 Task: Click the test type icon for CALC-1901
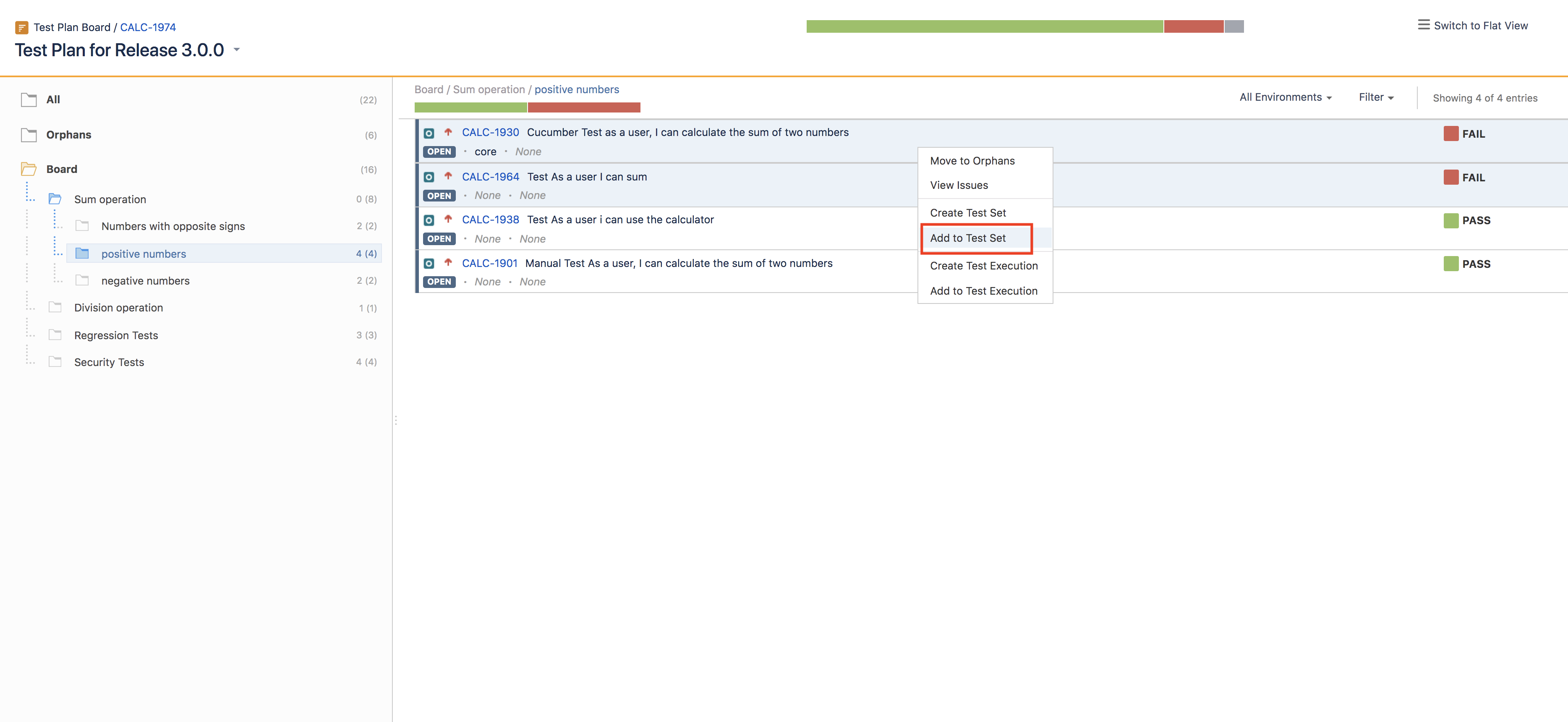(x=429, y=263)
